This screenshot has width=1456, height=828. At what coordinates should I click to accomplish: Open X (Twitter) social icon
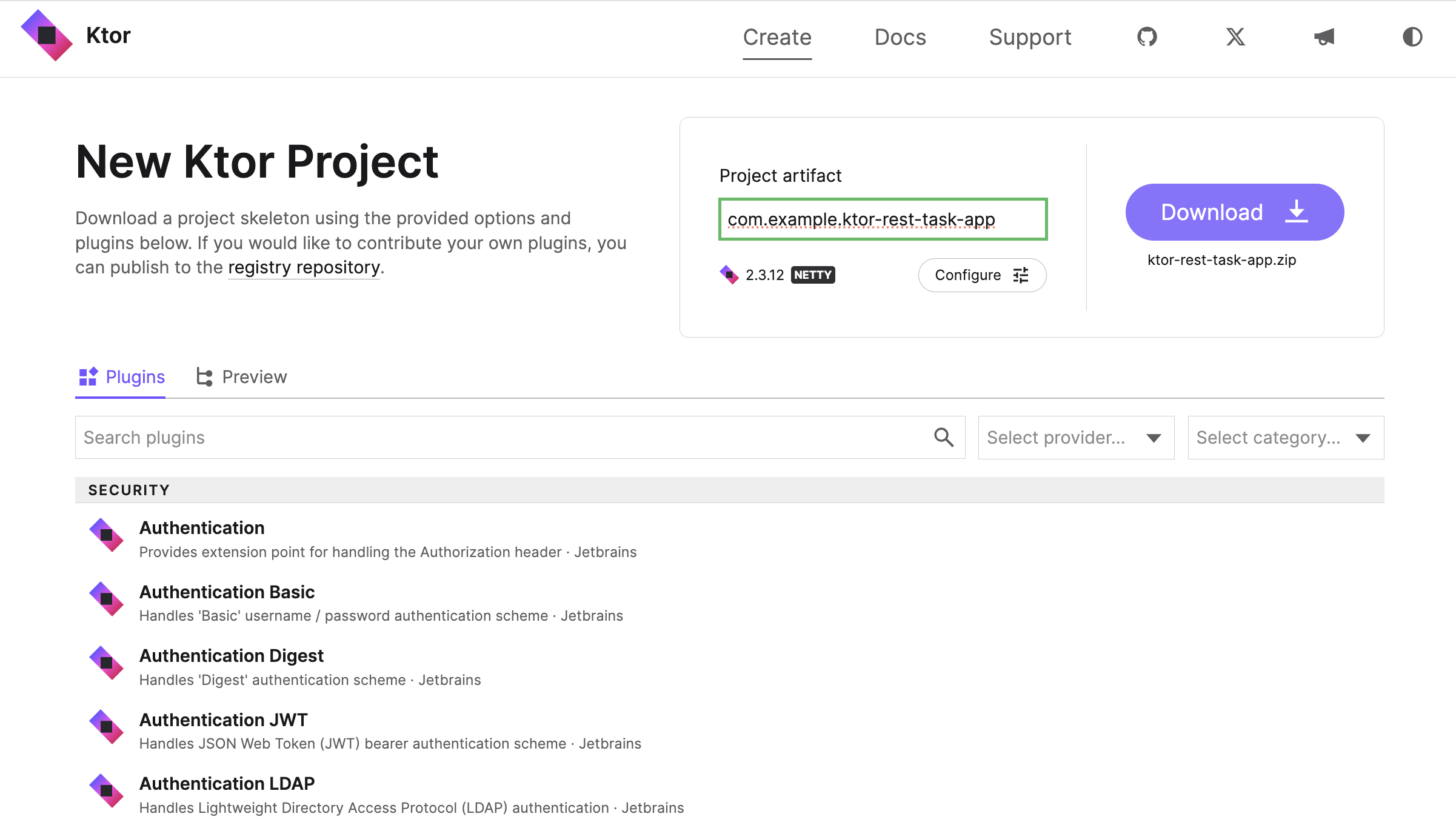coord(1235,37)
